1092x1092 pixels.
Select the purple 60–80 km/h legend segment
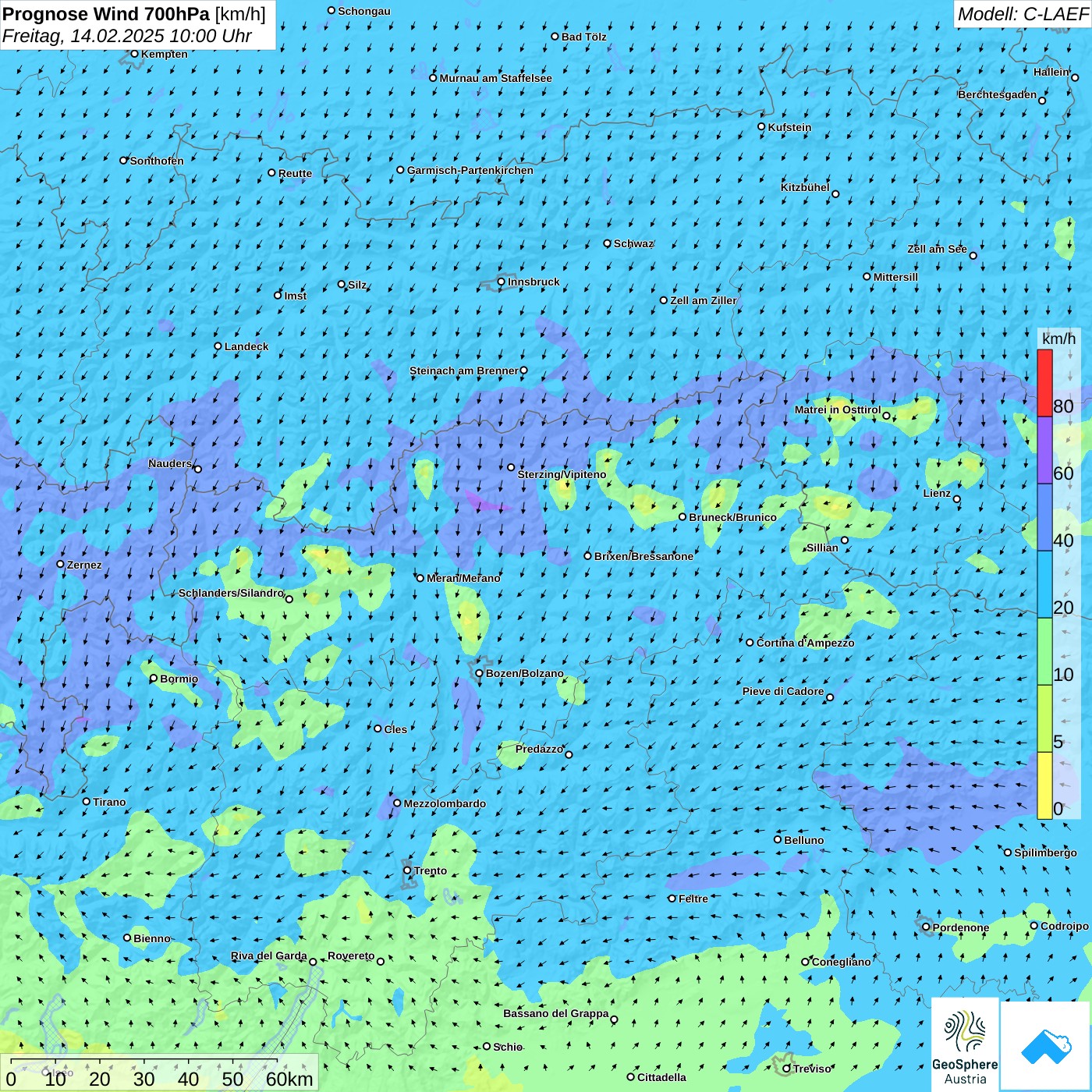pos(1044,450)
